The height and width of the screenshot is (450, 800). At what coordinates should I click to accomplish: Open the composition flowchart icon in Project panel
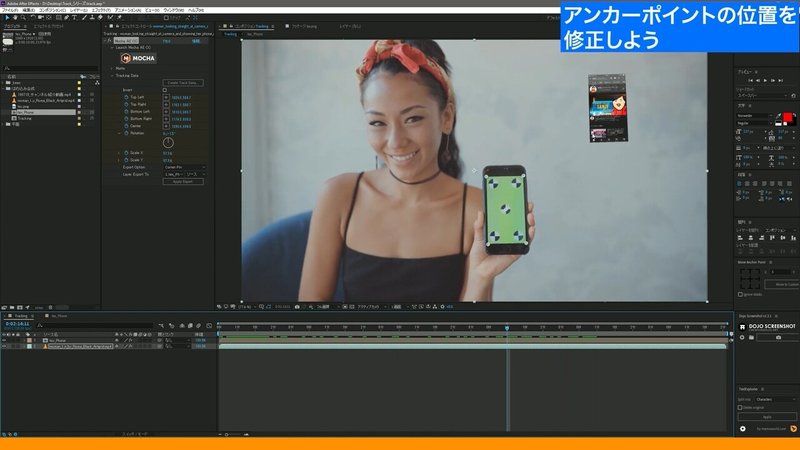[97, 83]
